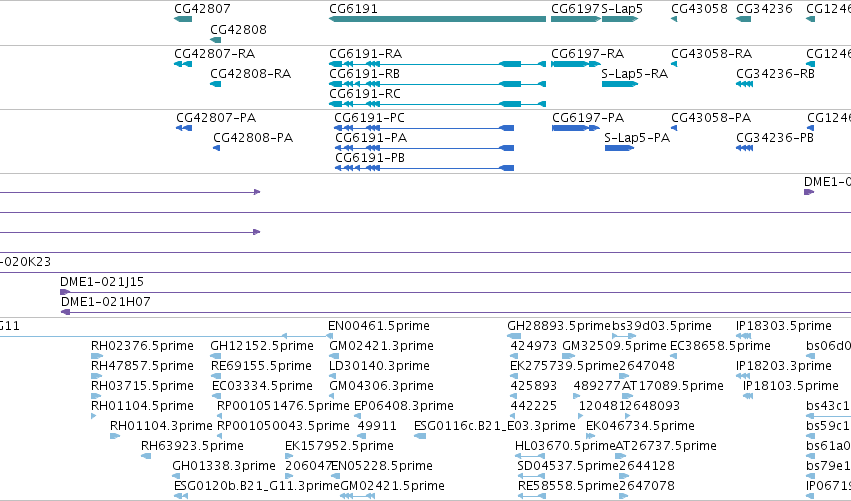Click the CG43058 gene label
Image resolution: width=851 pixels, height=501 pixels.
pos(699,9)
